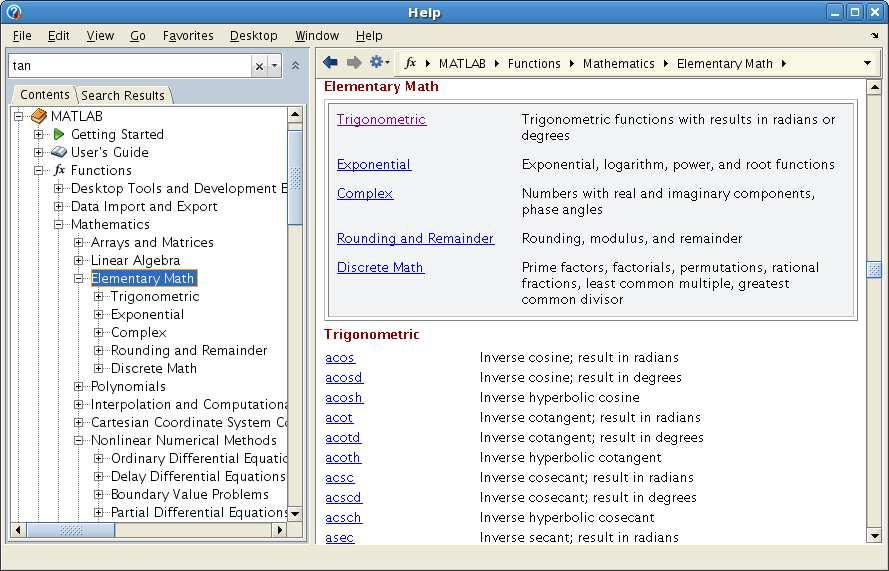Click Mathematics in the breadcrumb bar
The height and width of the screenshot is (571, 889).
click(619, 64)
